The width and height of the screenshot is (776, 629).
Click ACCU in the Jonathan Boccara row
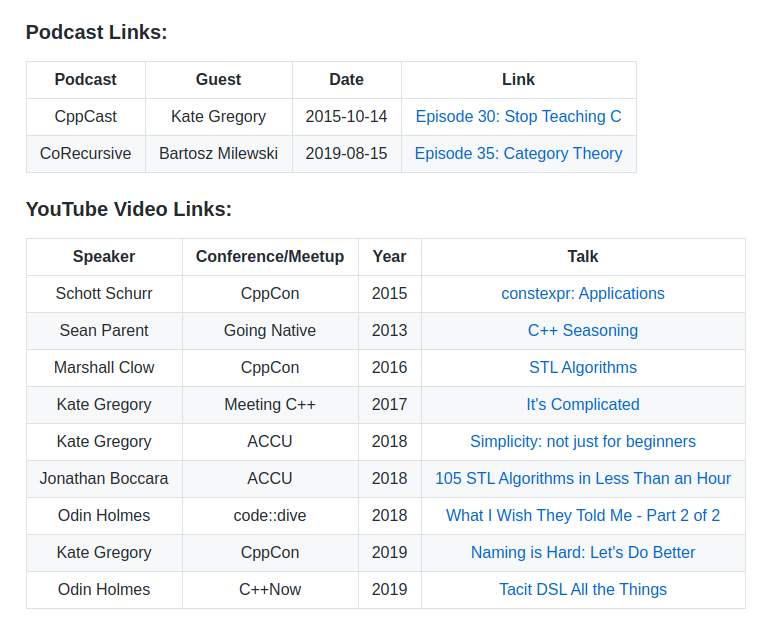coord(270,479)
